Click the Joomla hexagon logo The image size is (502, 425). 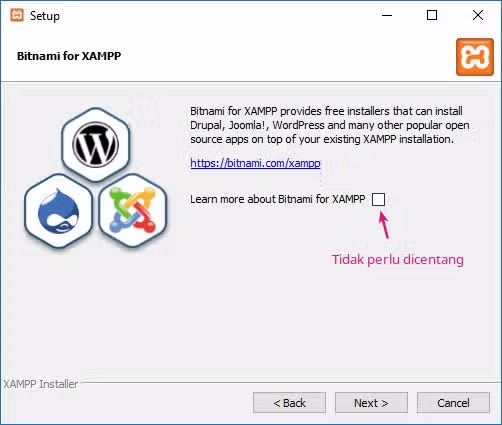tap(133, 211)
